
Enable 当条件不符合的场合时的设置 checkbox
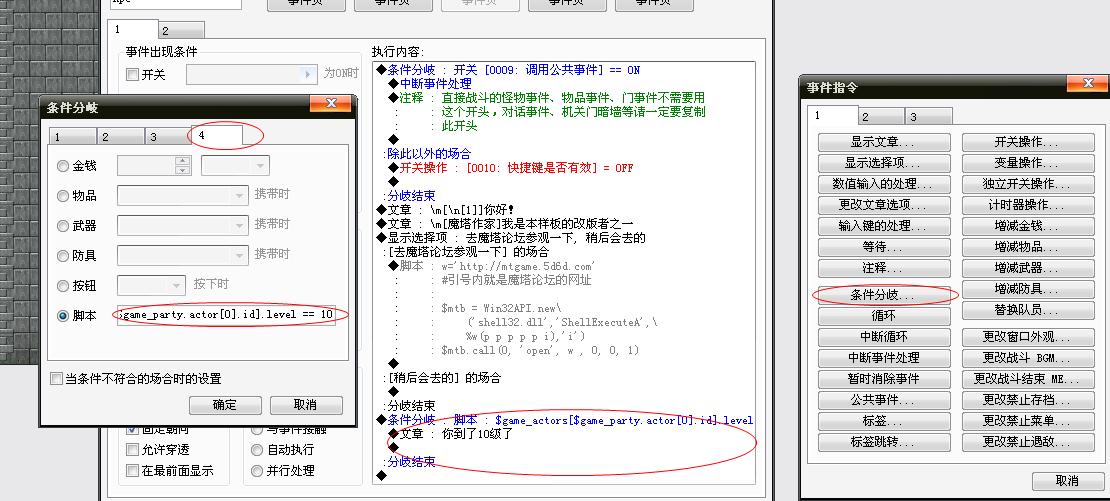coord(57,379)
